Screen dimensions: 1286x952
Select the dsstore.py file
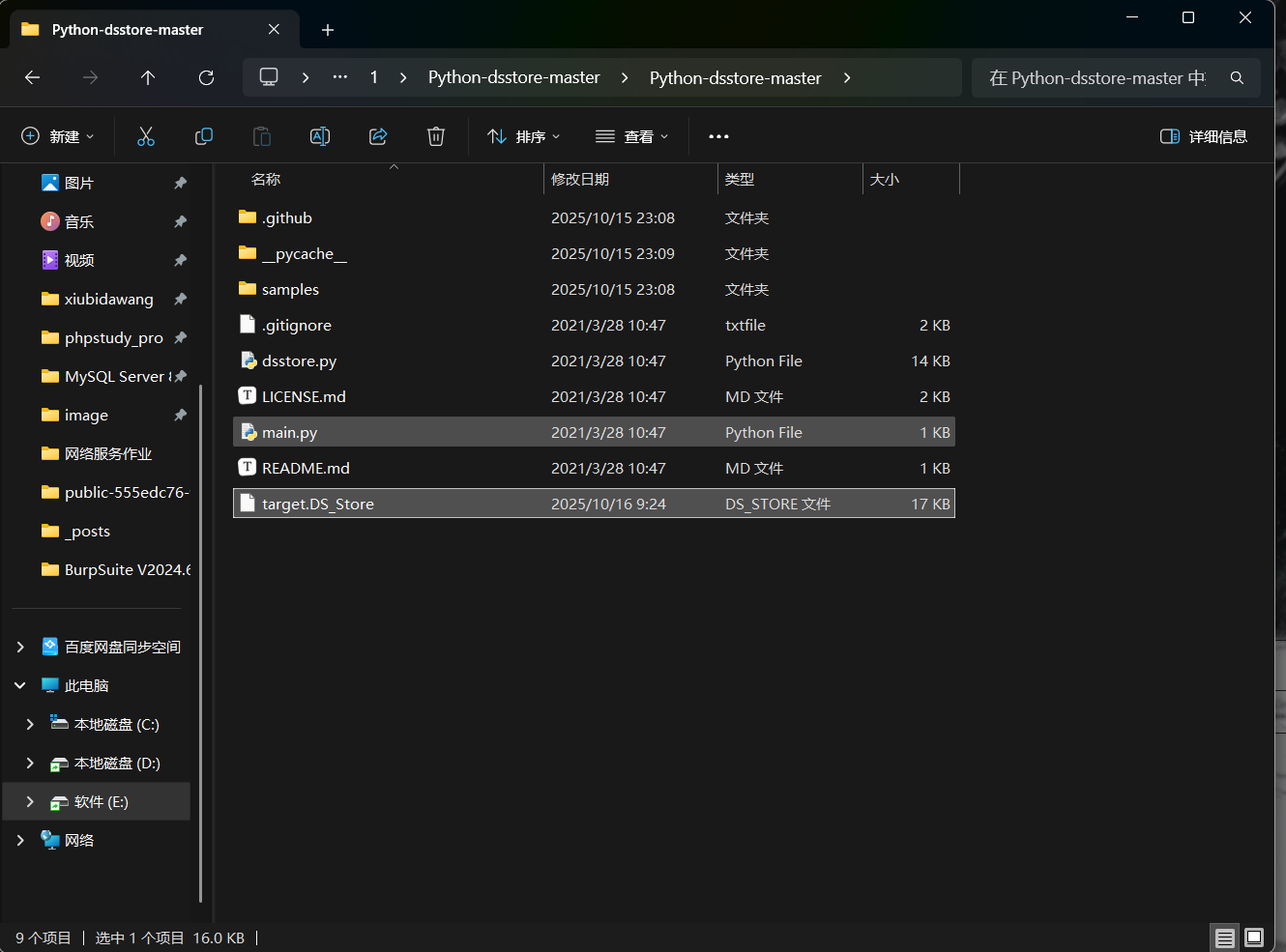coord(300,361)
